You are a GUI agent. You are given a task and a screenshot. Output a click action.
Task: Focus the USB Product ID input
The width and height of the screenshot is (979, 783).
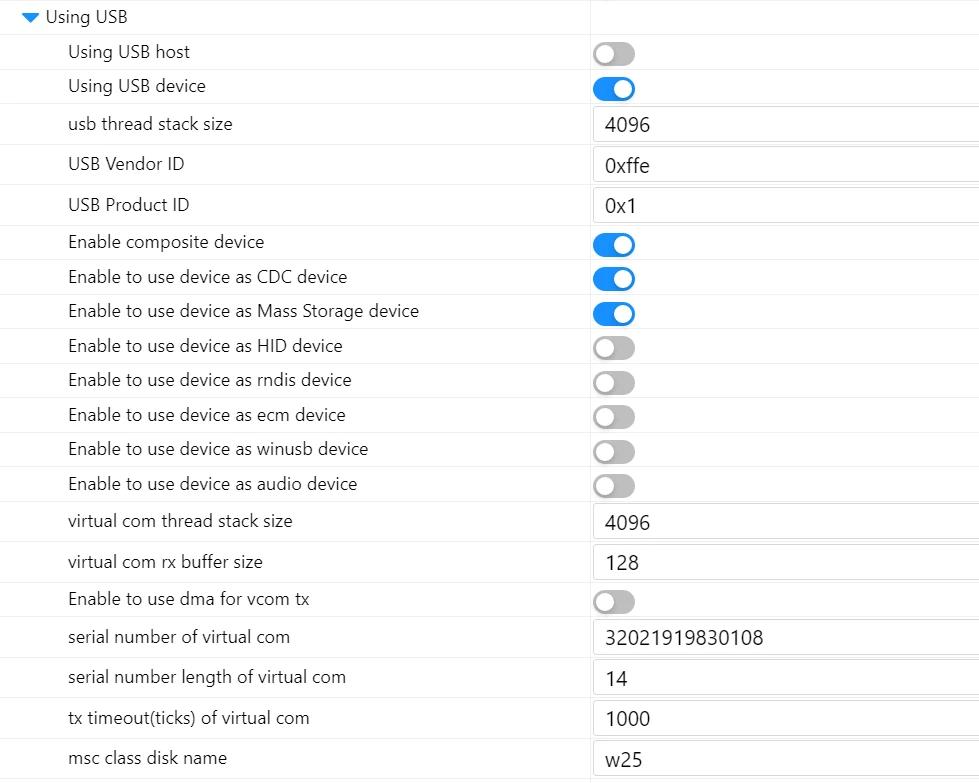[x=785, y=206]
